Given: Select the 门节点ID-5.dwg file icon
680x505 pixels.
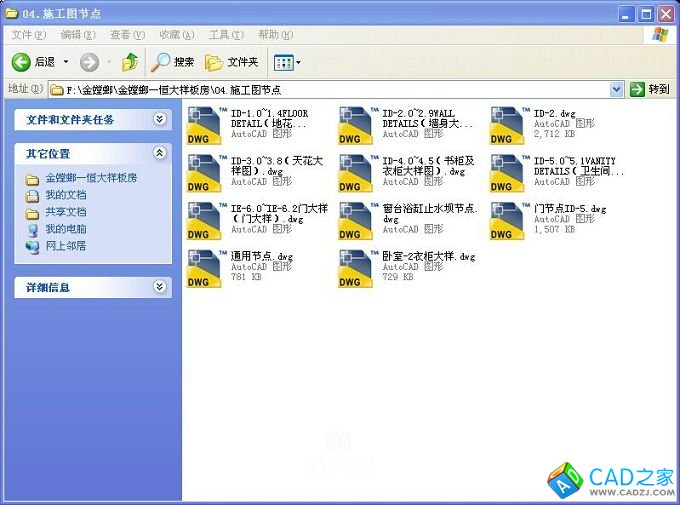Looking at the screenshot, I should pyautogui.click(x=507, y=221).
